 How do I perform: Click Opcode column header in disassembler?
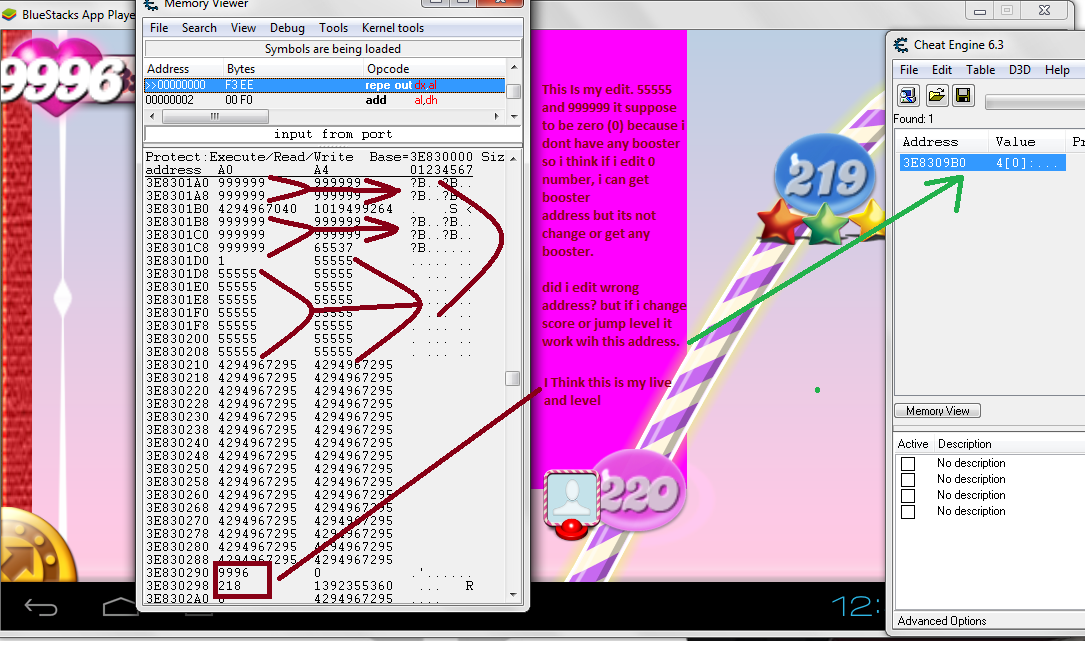[388, 69]
